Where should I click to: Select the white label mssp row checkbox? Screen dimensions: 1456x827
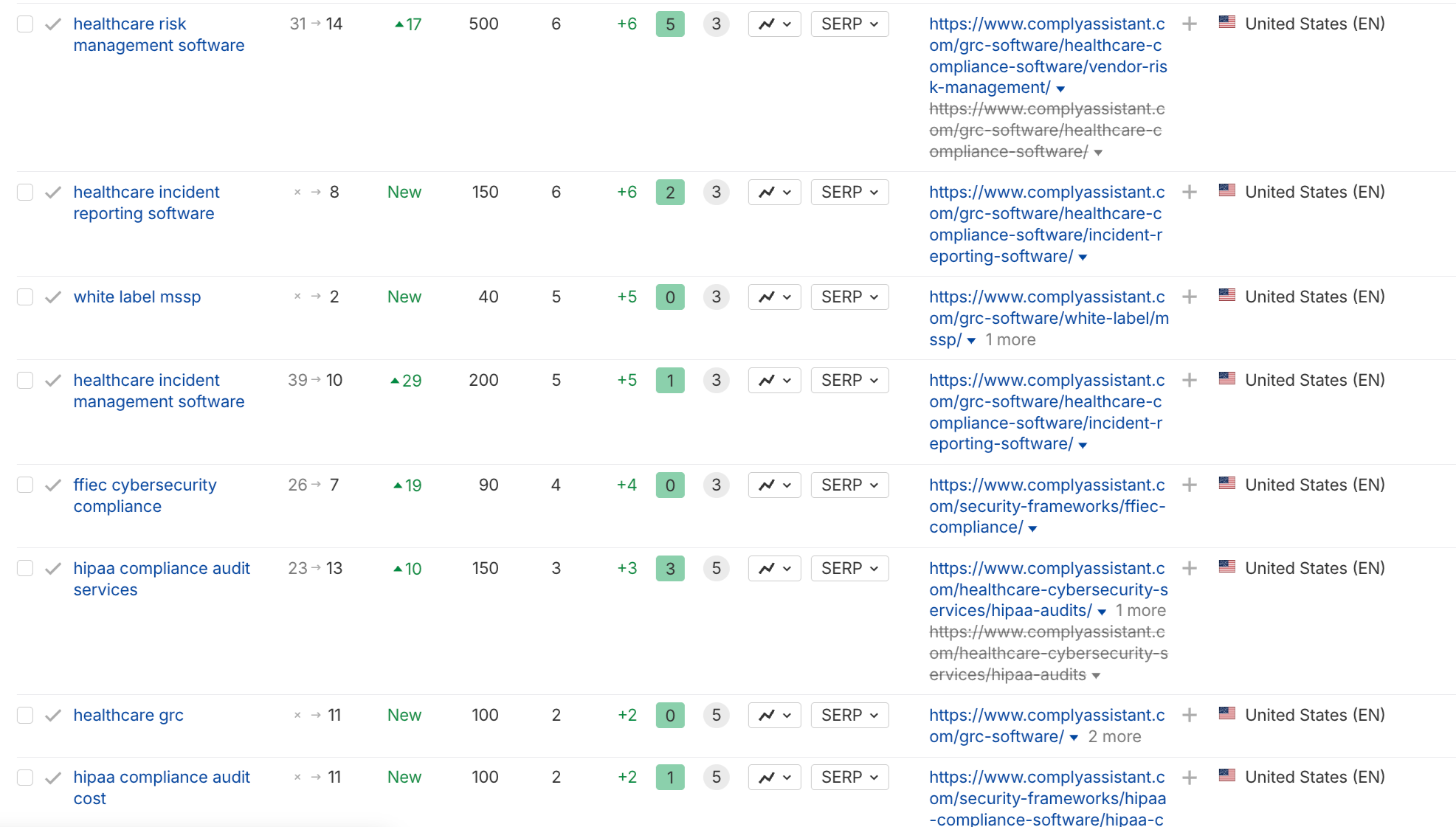coord(25,297)
